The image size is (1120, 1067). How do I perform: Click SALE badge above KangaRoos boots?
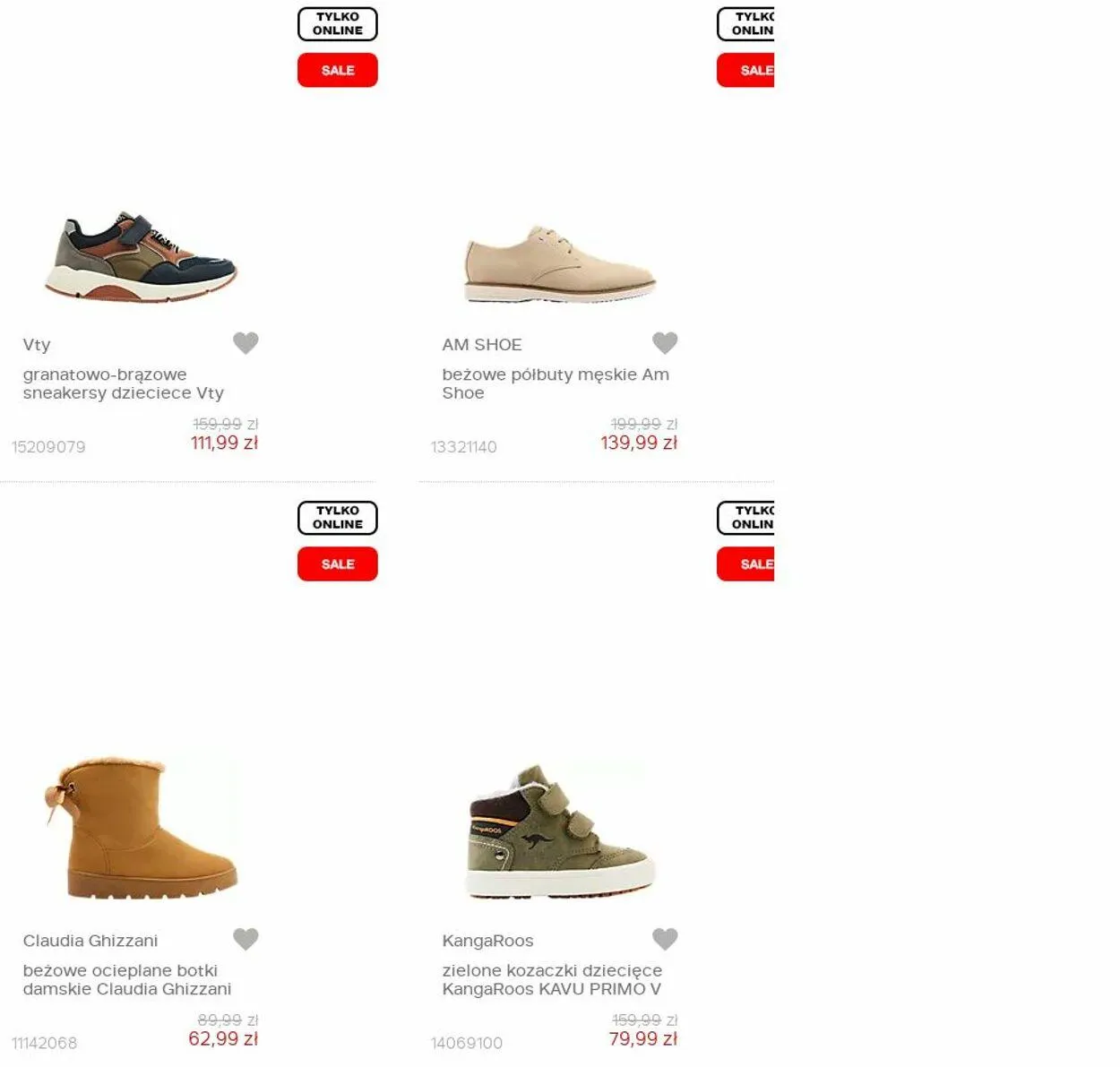coord(745,564)
